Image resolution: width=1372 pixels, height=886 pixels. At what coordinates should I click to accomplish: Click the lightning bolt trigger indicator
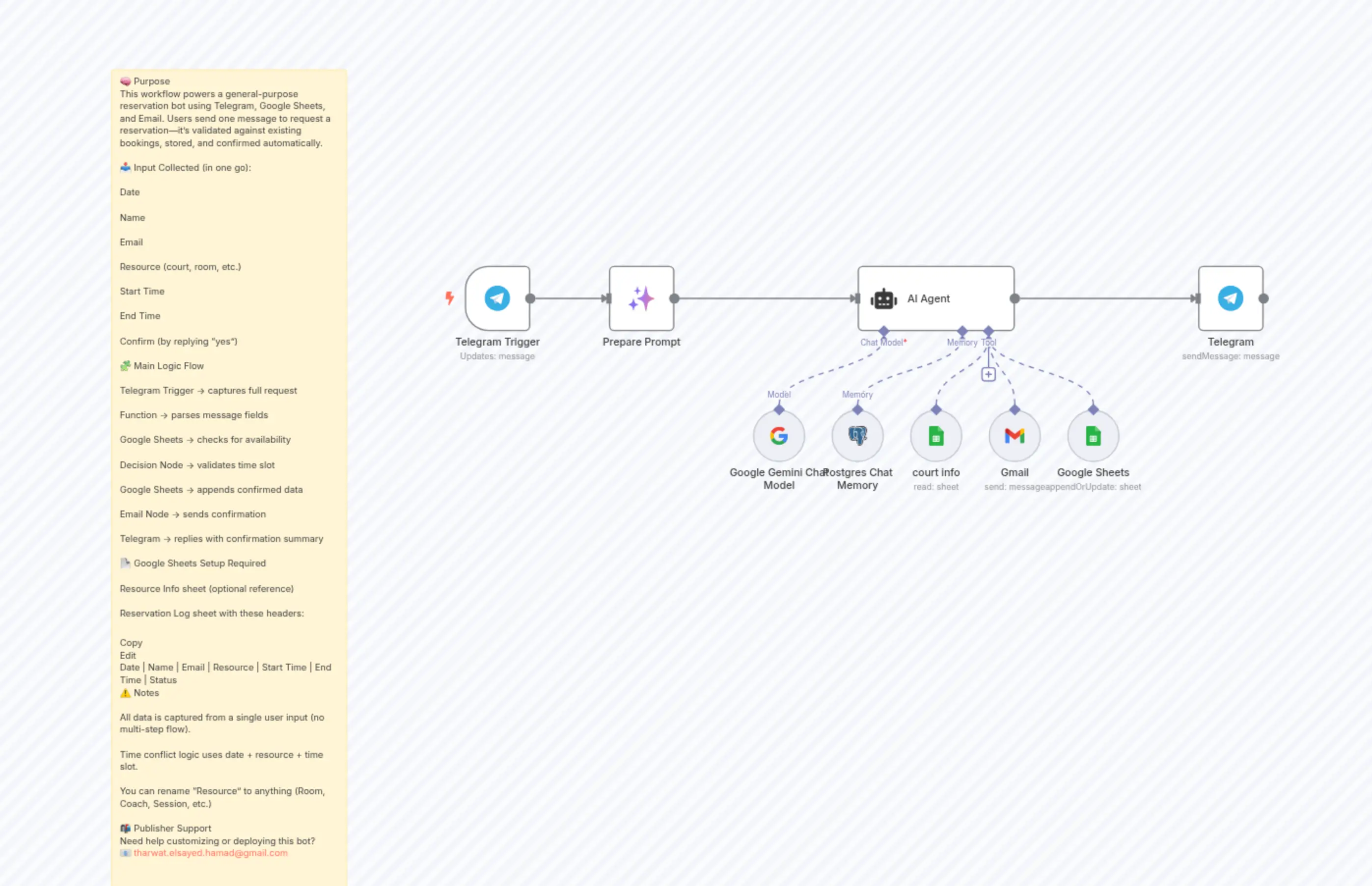click(449, 298)
